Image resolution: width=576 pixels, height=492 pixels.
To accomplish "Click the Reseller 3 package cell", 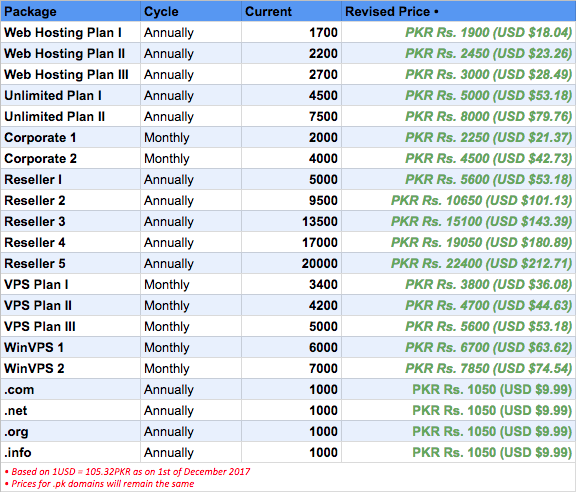I will point(71,222).
